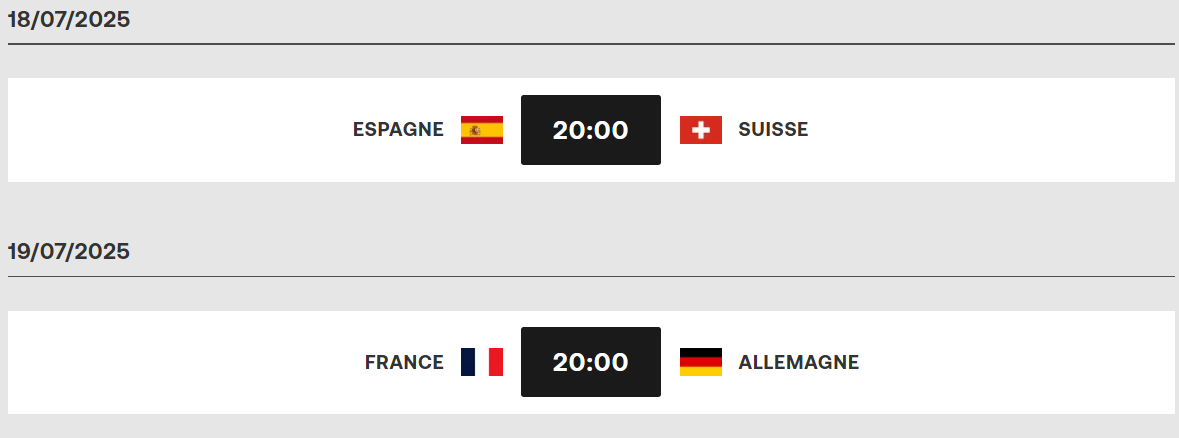Select the 18/07/2025 date heading
This screenshot has height=438, width=1179.
69,20
